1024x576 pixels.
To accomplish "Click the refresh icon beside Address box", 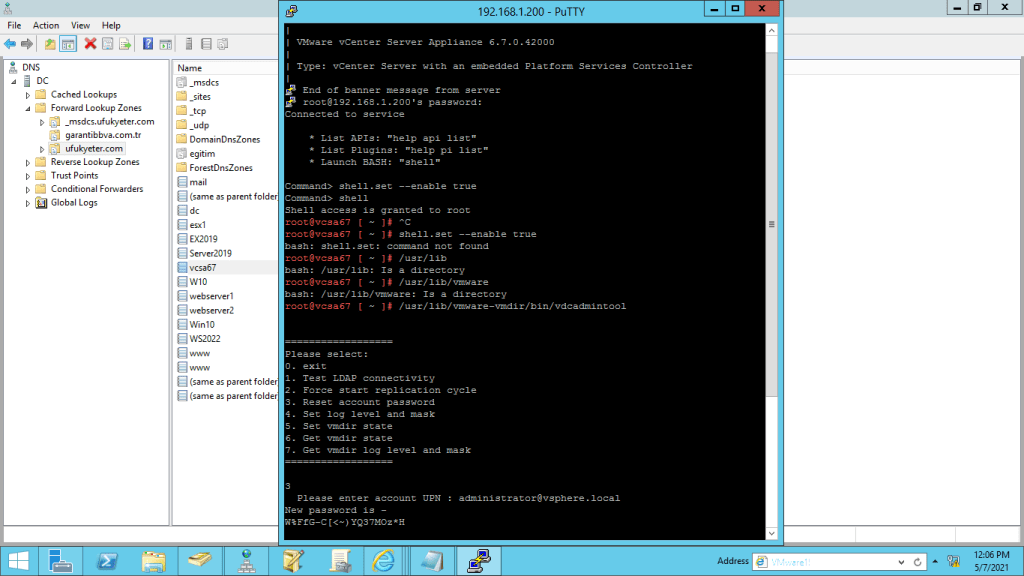I will point(918,562).
